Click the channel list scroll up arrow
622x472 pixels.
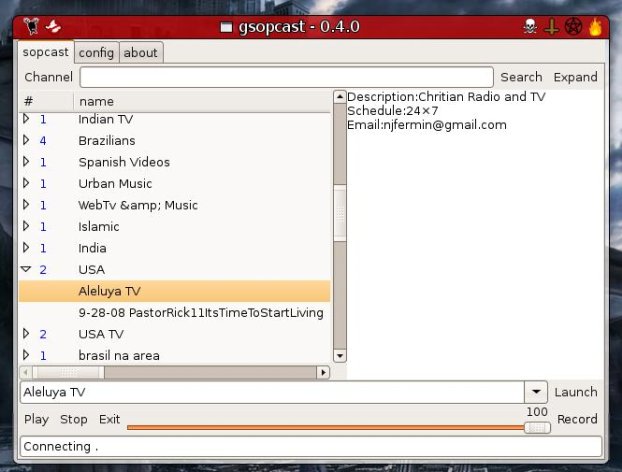[340, 97]
